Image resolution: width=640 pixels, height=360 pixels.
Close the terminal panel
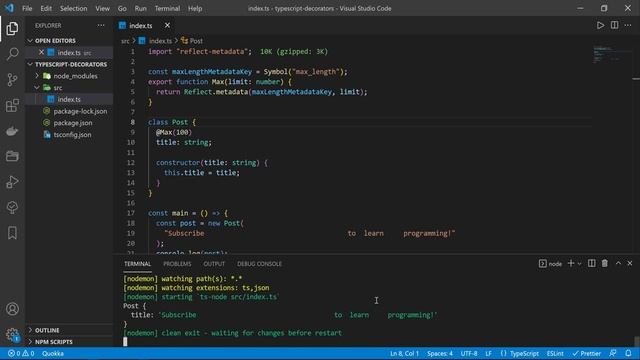click(630, 263)
